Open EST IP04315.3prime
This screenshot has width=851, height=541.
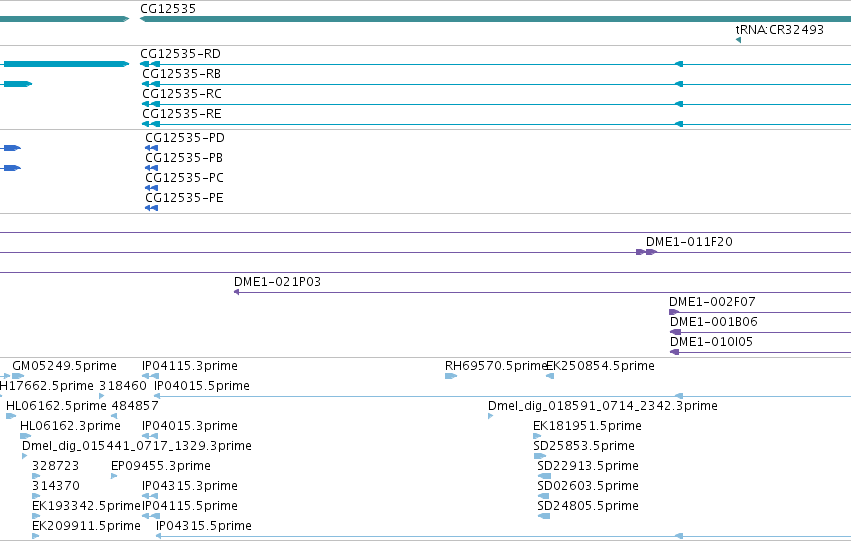[189, 487]
